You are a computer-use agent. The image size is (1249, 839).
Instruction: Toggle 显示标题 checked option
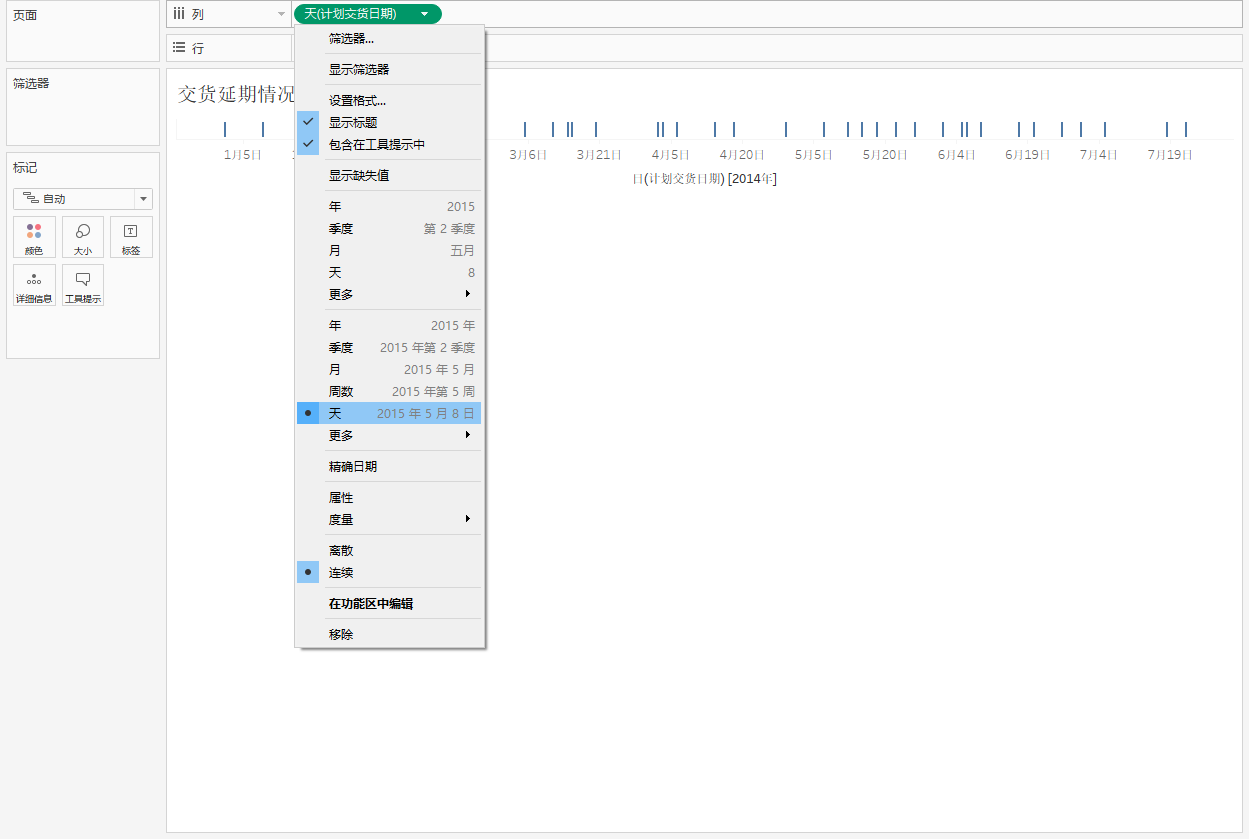(390, 122)
